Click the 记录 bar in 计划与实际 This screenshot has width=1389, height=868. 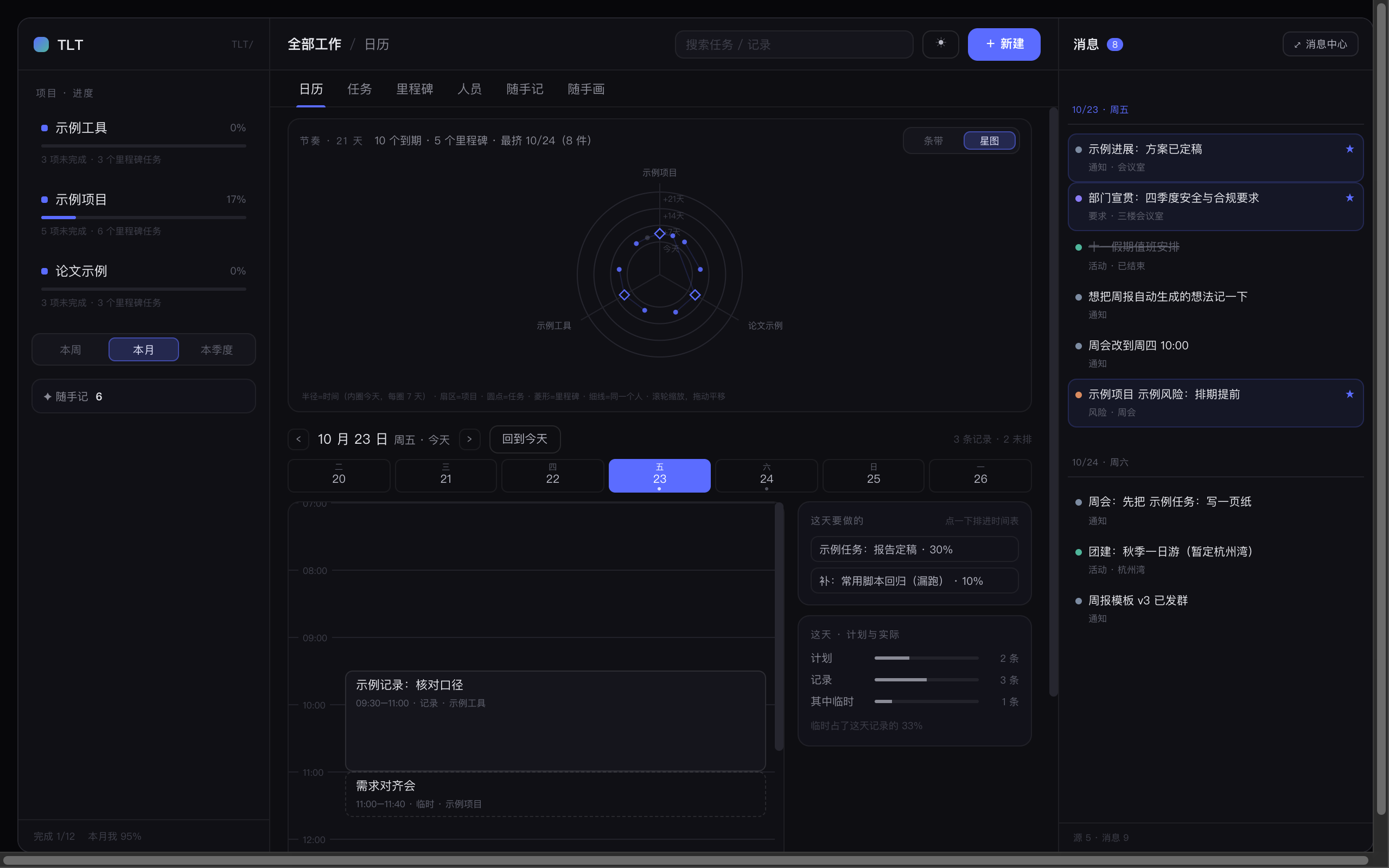926,680
